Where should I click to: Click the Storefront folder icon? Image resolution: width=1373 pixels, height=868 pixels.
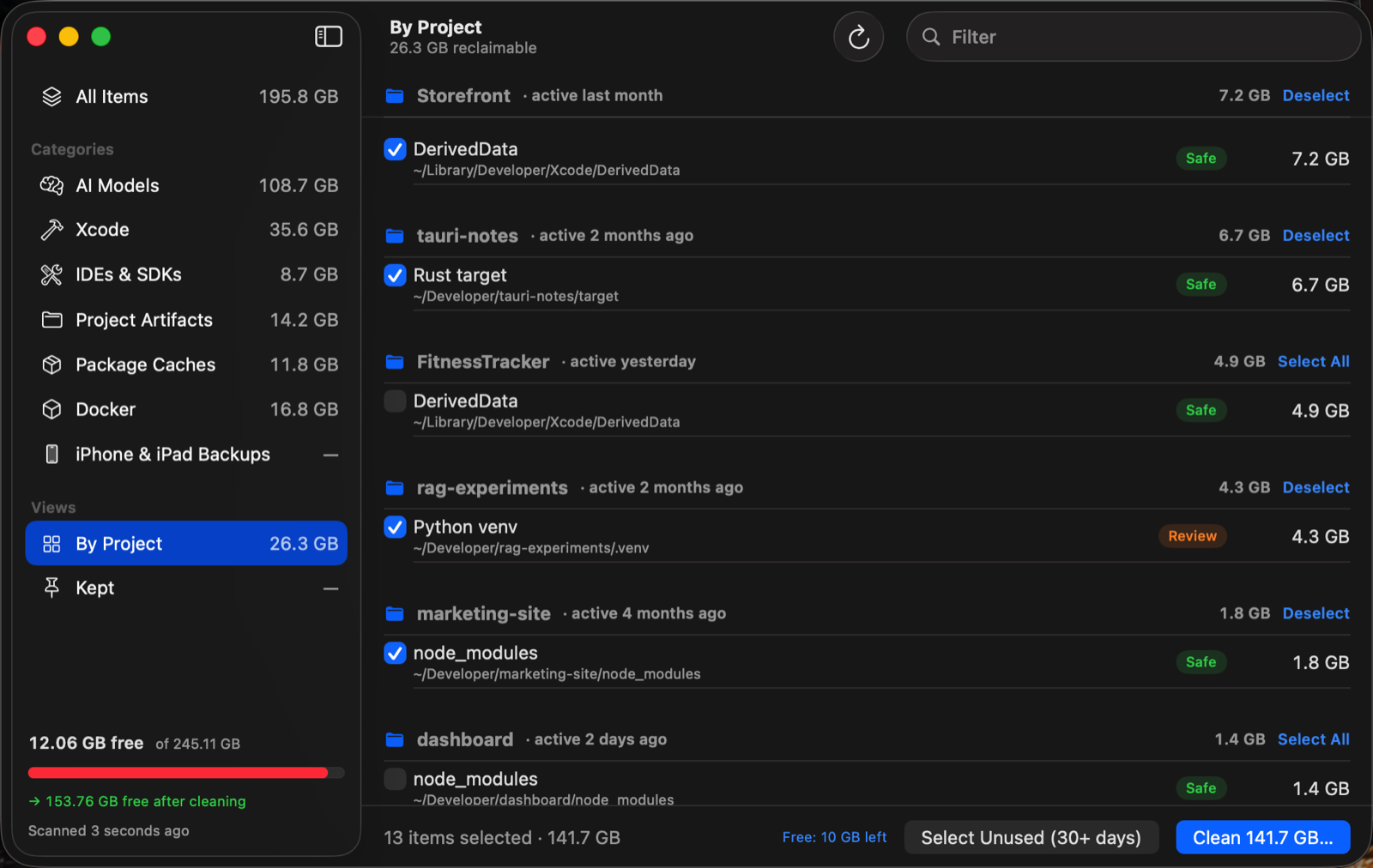point(395,95)
